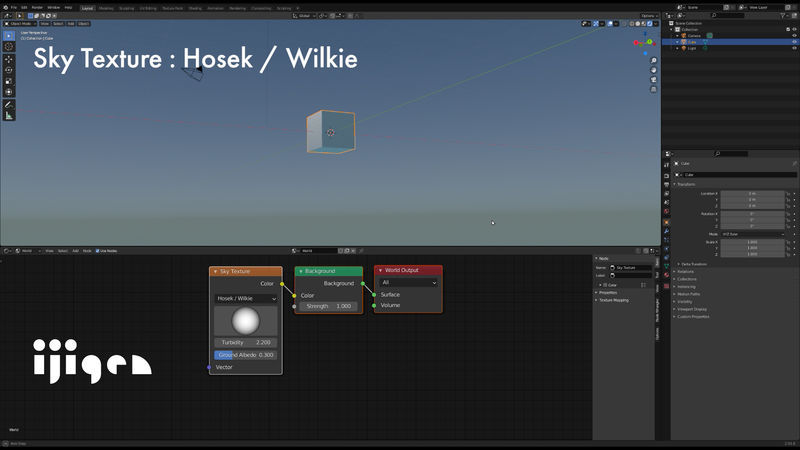Select the Transform tool
800x450 pixels.
pyautogui.click(x=9, y=92)
